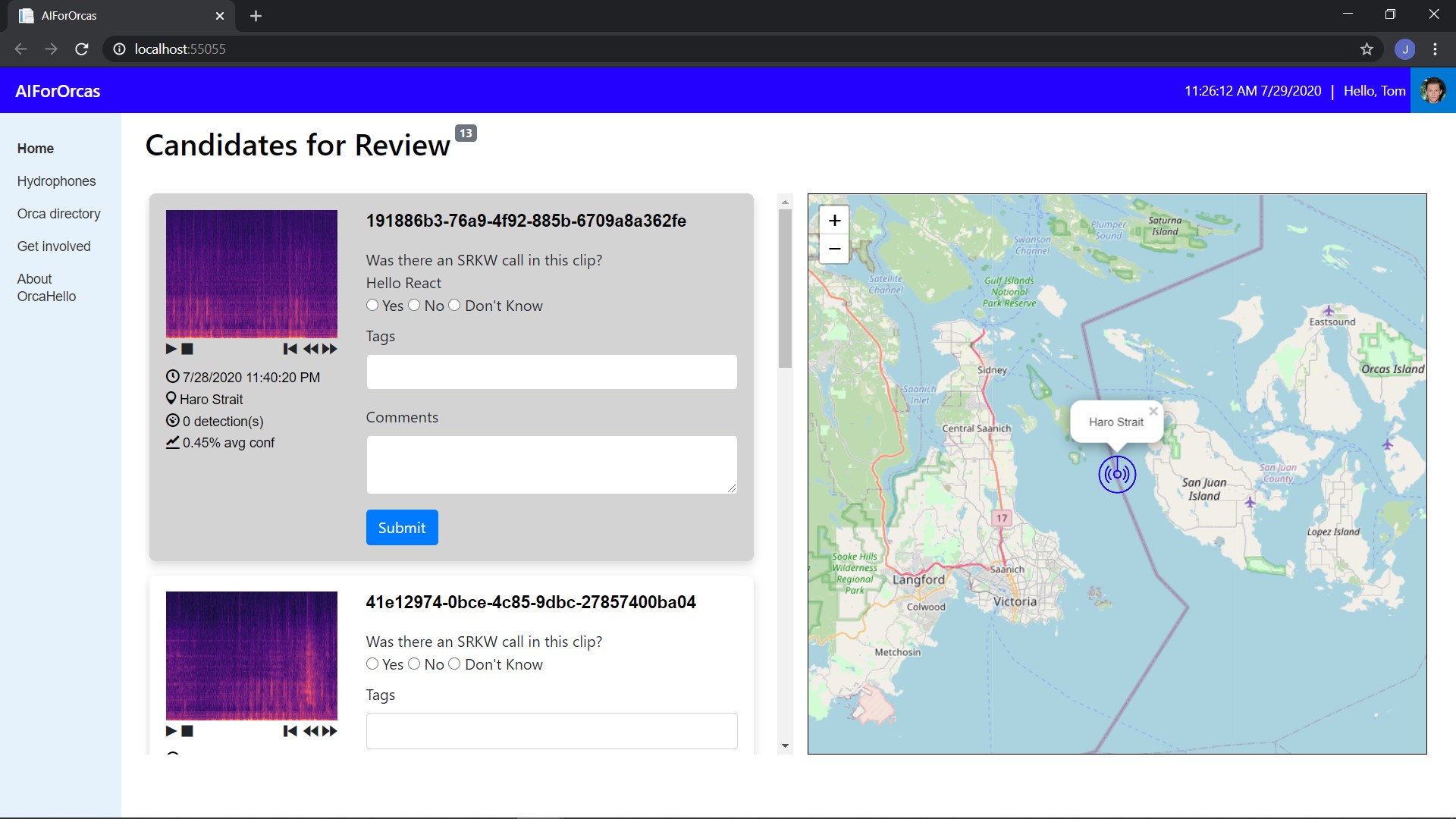1456x819 pixels.
Task: Click inside the first candidate's Comments box
Action: 551,464
